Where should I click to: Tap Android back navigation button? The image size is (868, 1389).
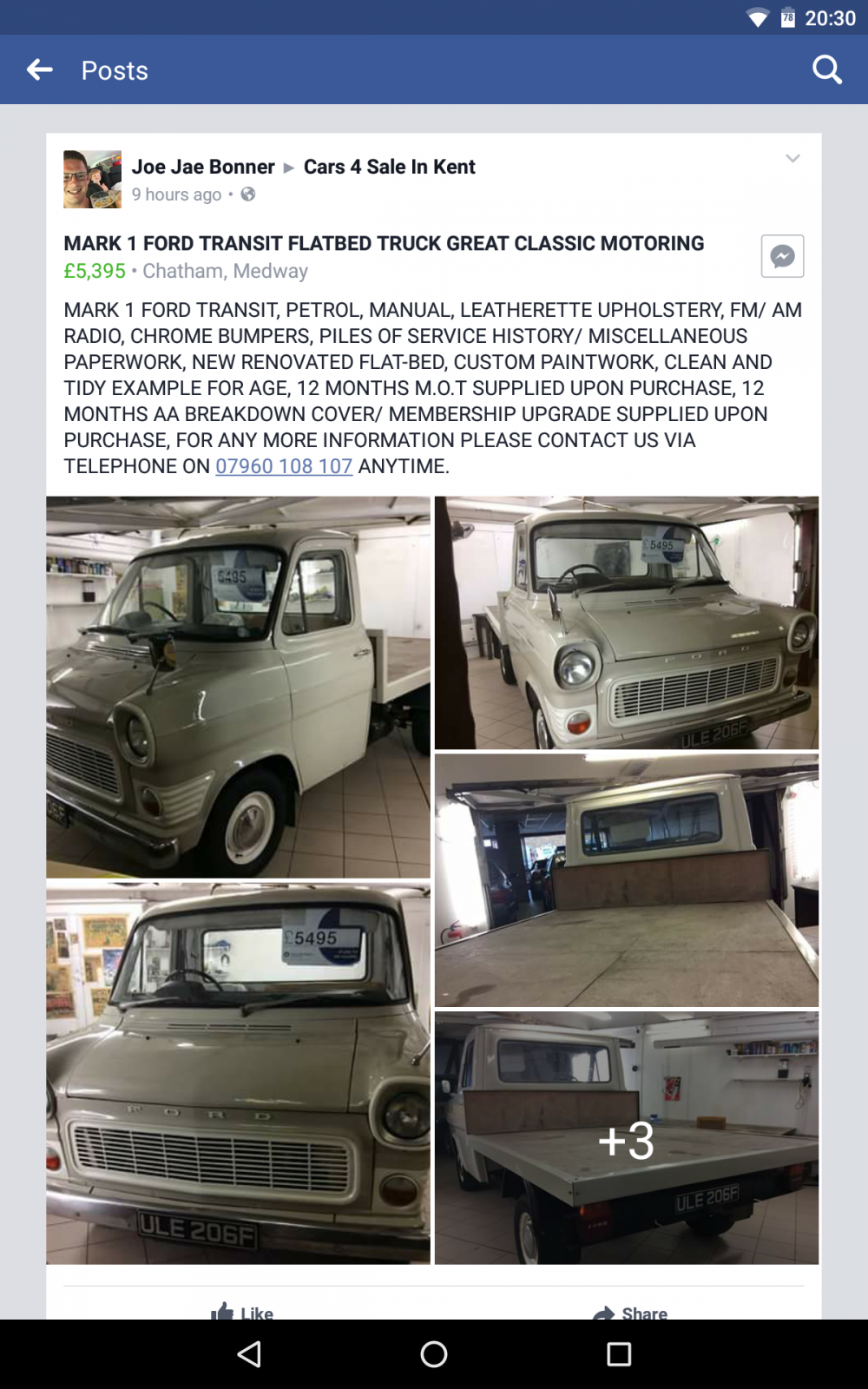[249, 1353]
